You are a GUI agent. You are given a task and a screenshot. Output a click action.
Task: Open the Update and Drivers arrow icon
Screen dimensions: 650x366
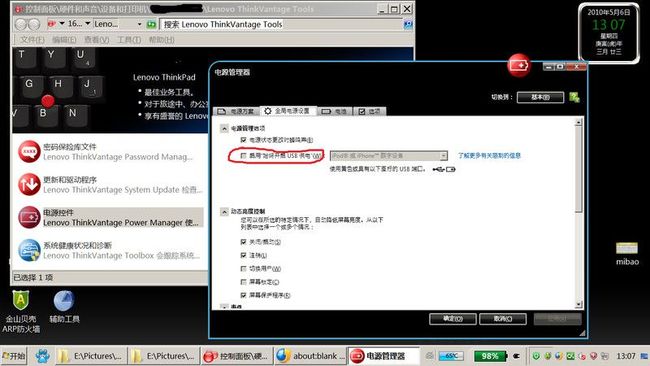29,184
